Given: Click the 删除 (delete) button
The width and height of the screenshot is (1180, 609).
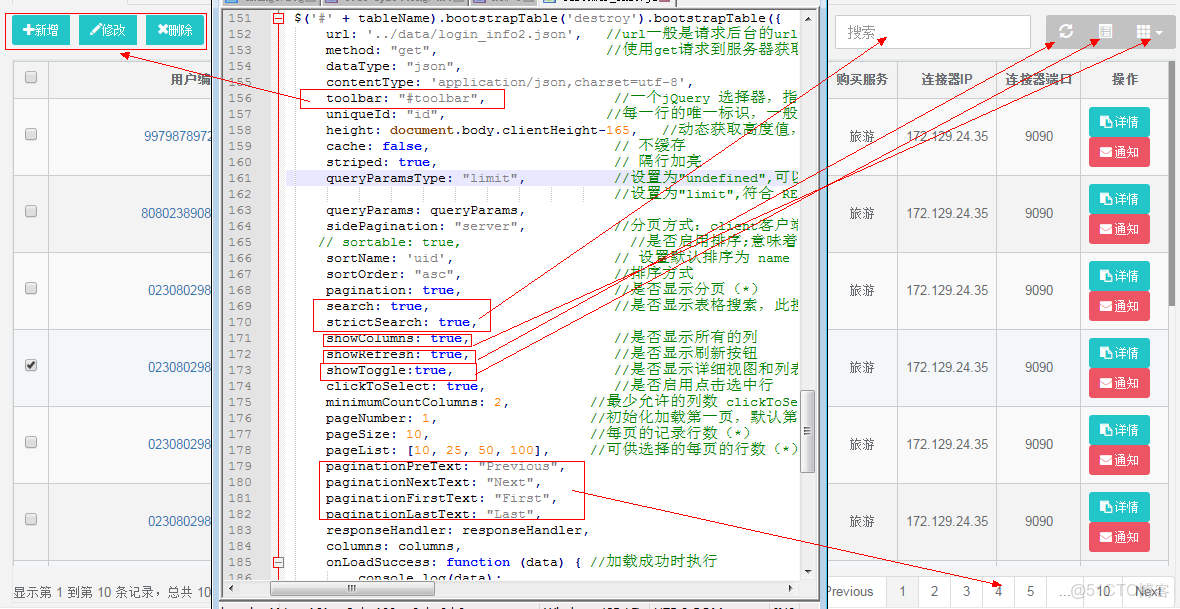Looking at the screenshot, I should pos(175,30).
